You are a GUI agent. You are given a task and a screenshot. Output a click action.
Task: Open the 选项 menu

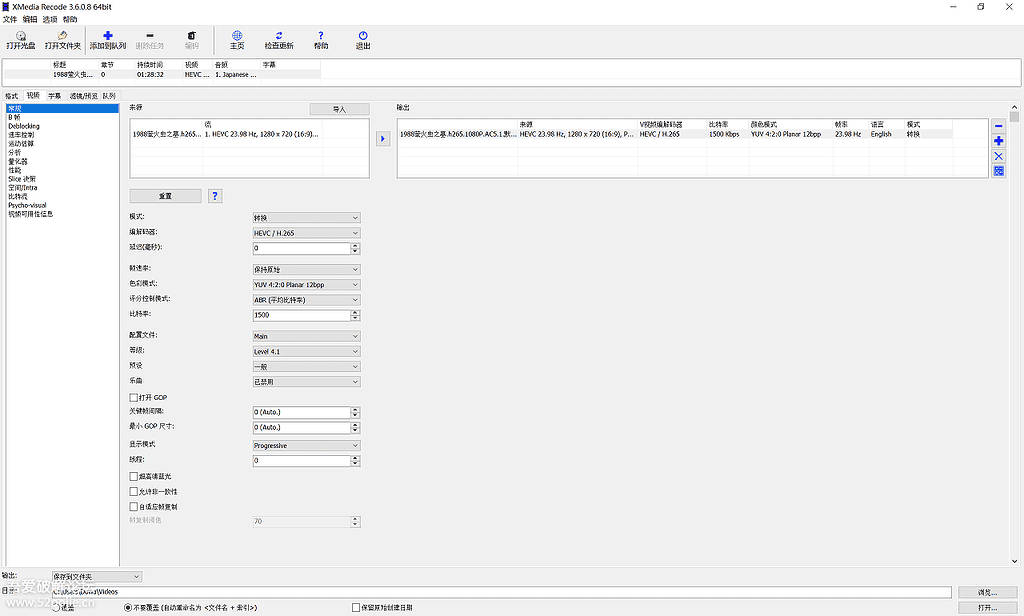tap(50, 19)
